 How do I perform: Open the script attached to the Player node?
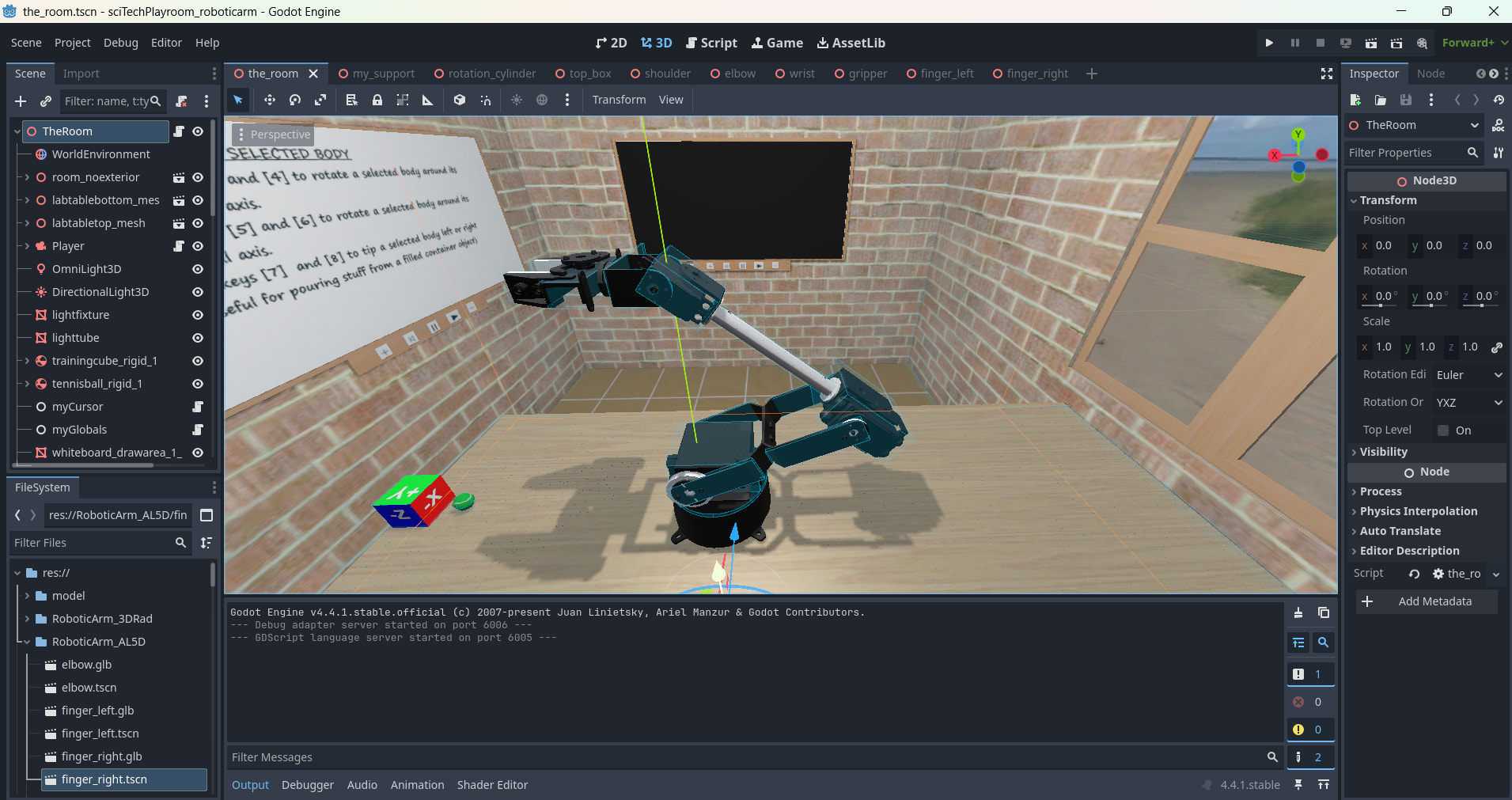point(179,246)
